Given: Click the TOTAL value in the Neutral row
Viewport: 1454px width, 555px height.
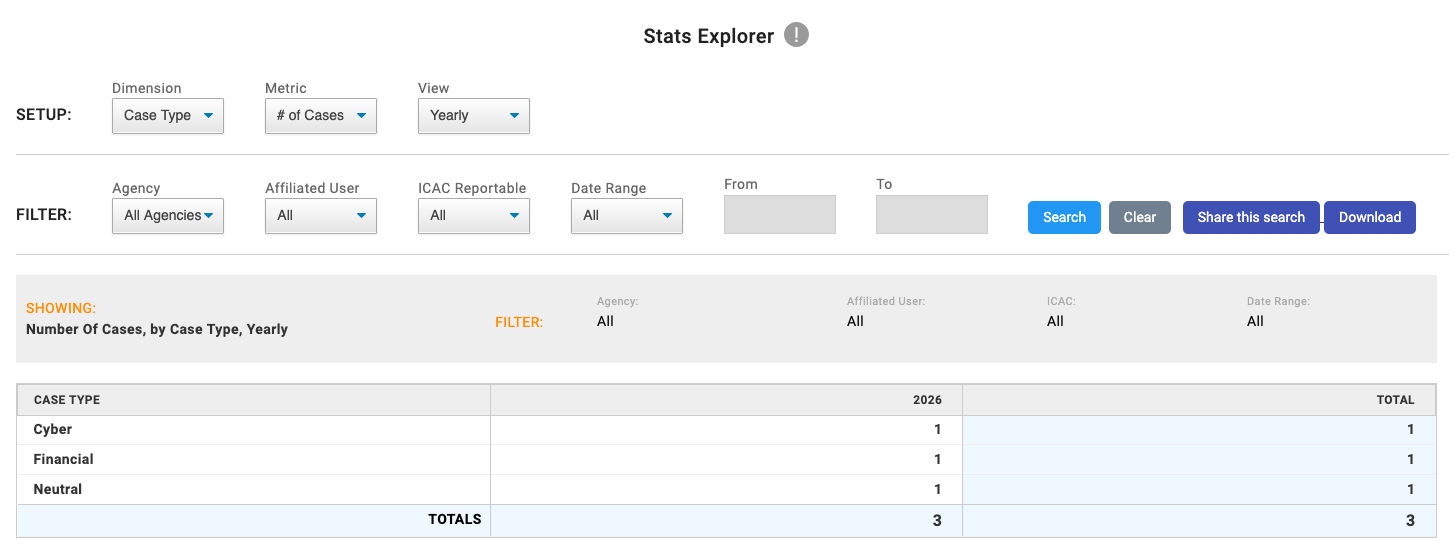Looking at the screenshot, I should [x=1411, y=490].
